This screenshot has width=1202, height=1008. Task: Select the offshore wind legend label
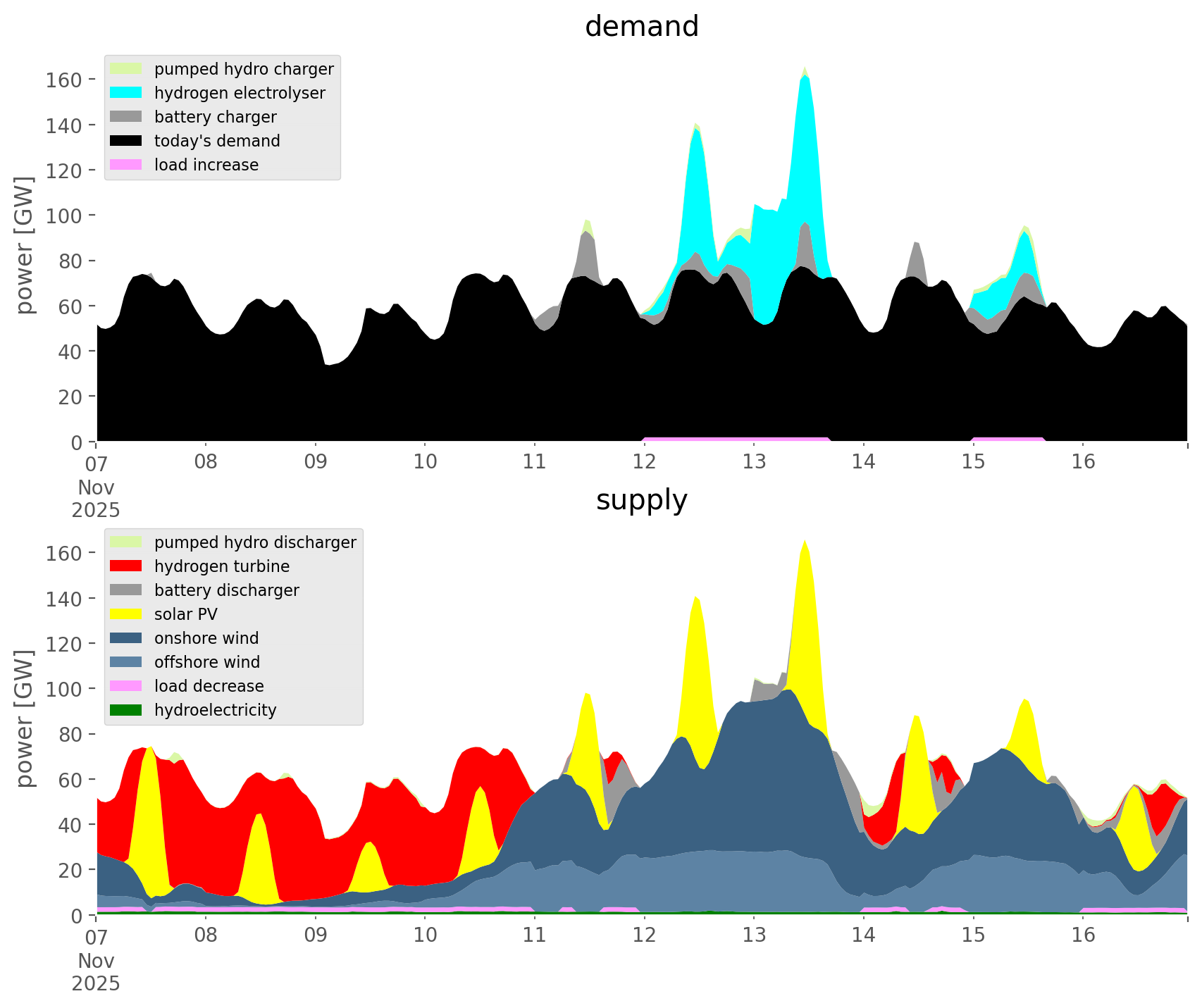click(206, 662)
